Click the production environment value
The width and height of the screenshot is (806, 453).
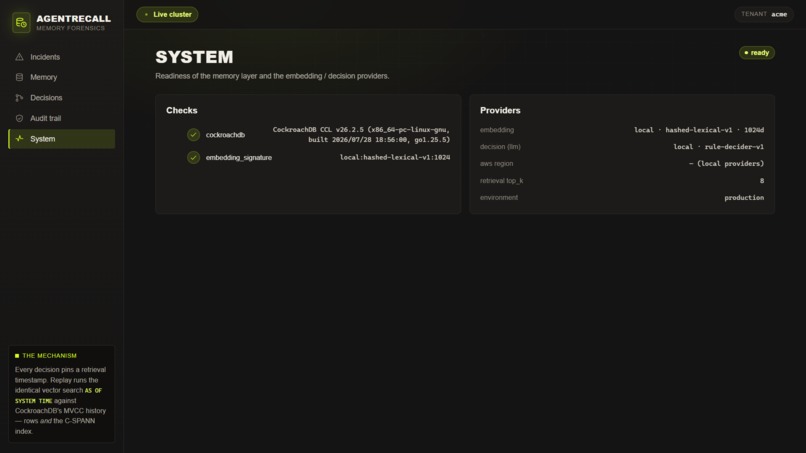tap(744, 197)
